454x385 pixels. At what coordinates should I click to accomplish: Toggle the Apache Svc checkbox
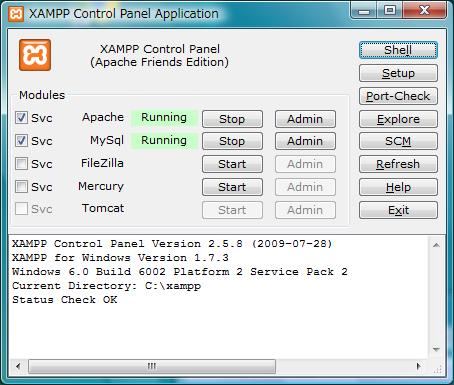tap(21, 118)
